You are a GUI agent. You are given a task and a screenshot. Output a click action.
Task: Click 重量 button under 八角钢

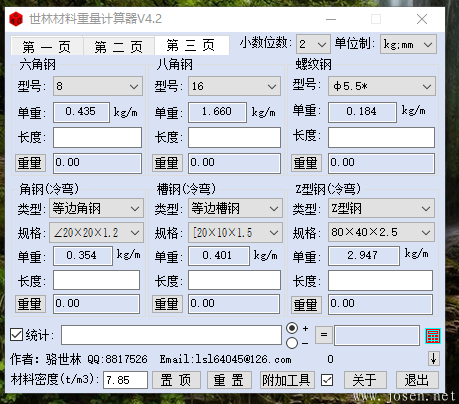coord(167,163)
